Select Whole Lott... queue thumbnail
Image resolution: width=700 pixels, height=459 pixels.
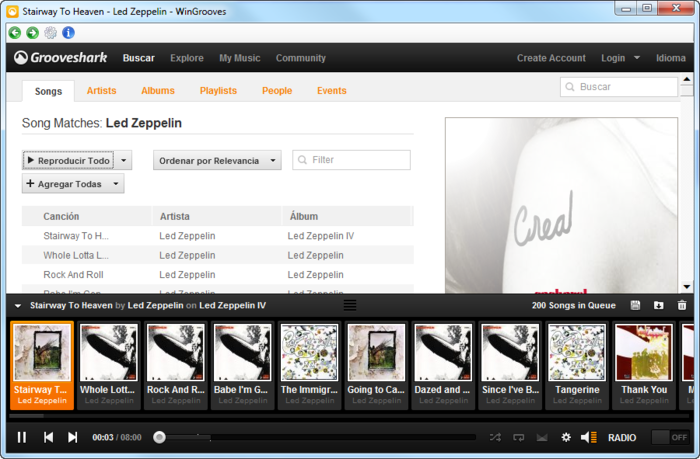109,365
